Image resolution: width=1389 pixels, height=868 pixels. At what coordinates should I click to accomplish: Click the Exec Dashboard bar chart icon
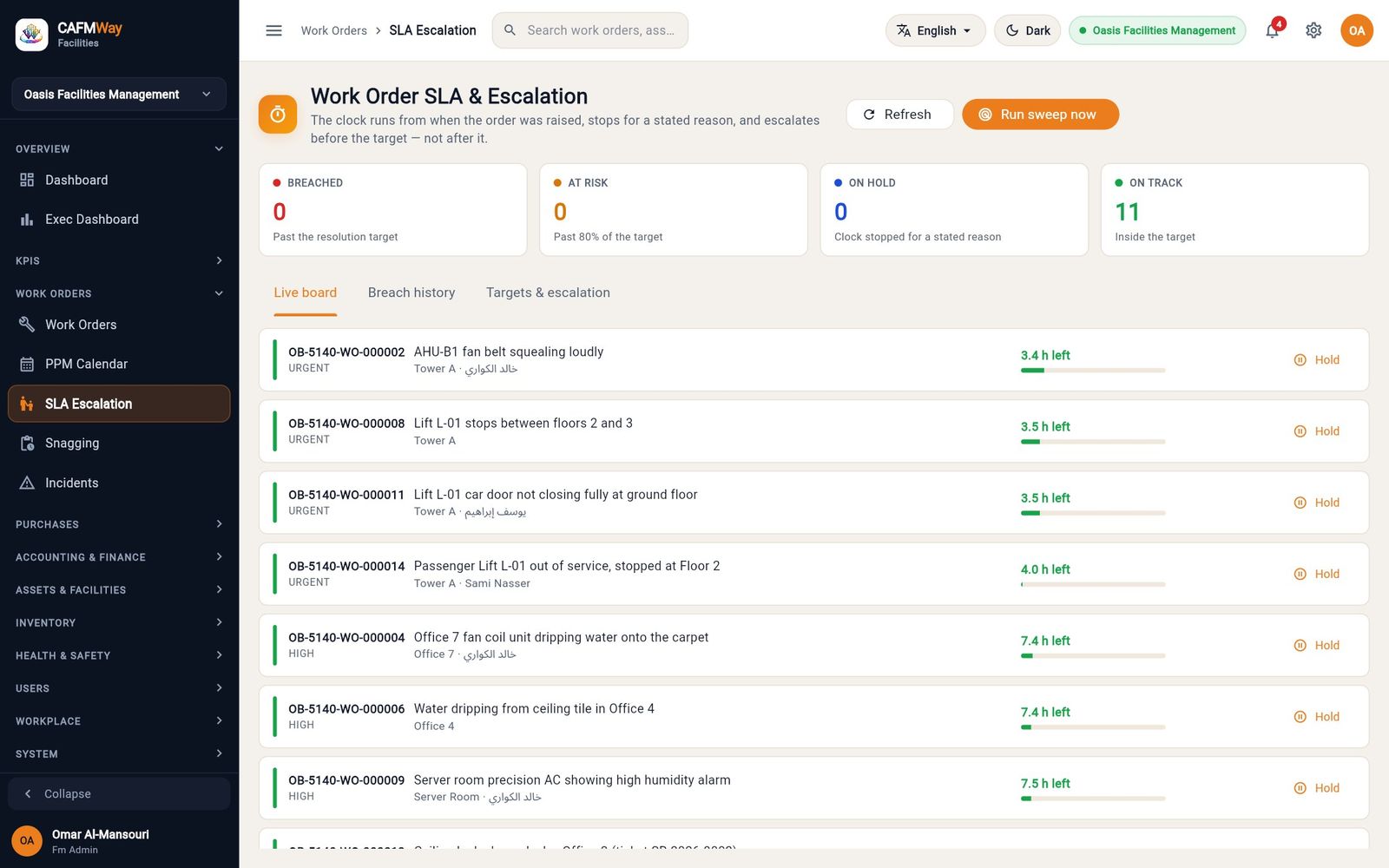27,220
